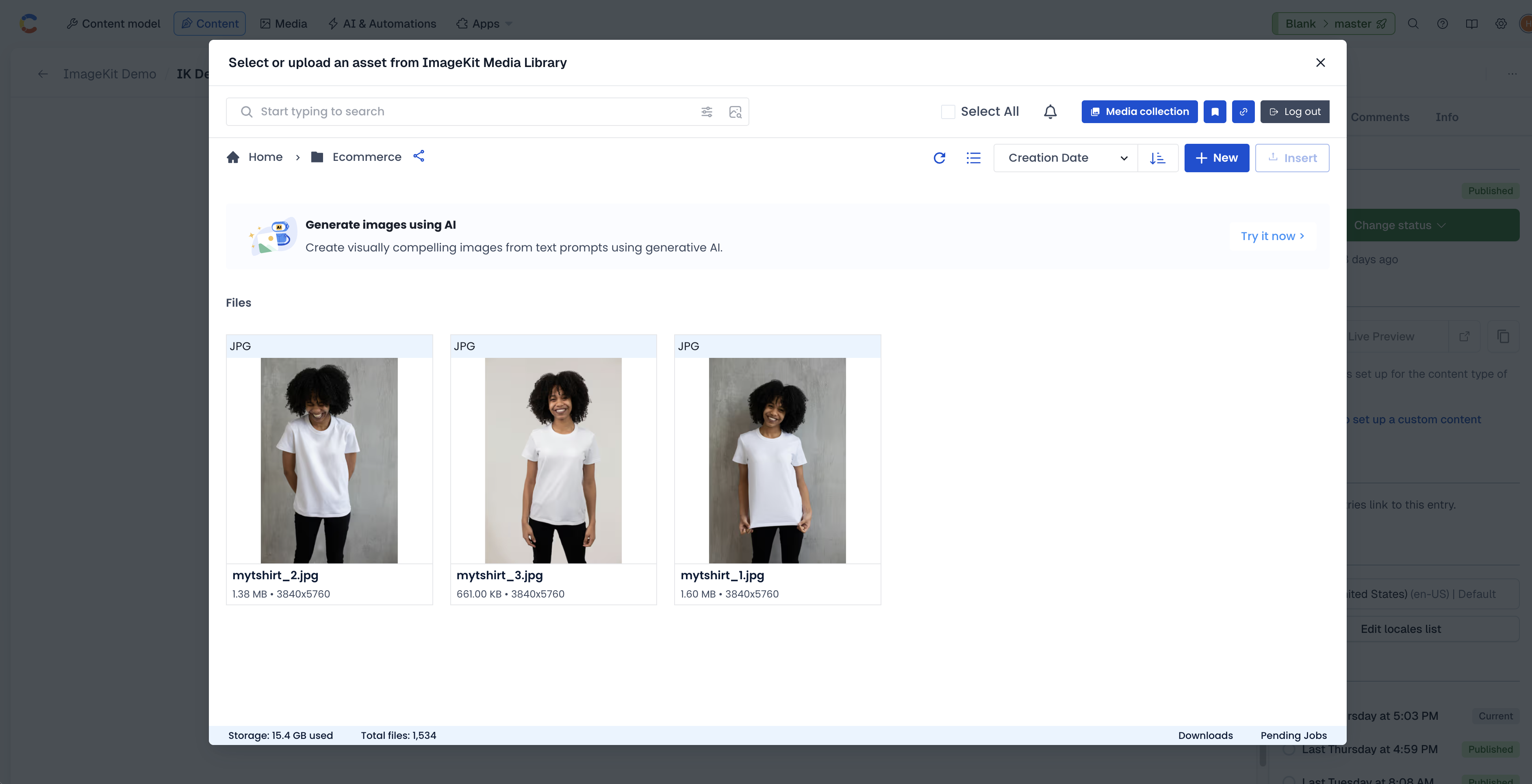Switch to the Comments tab

(1379, 117)
